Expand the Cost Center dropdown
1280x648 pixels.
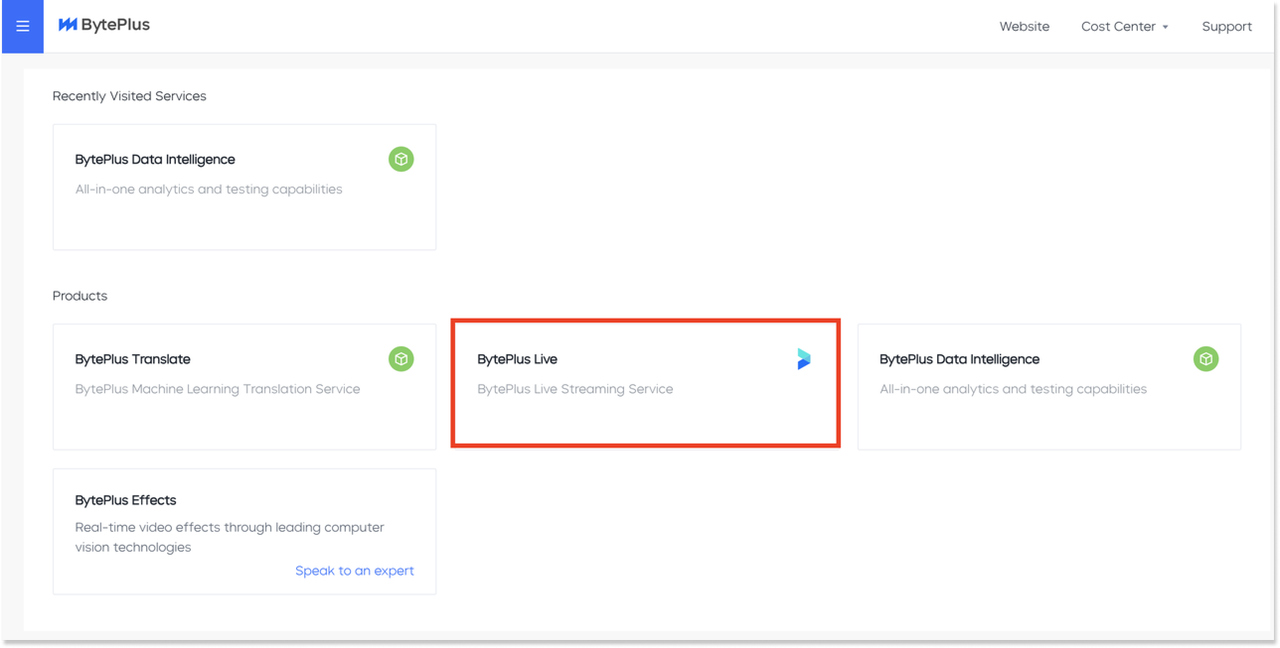[1124, 27]
